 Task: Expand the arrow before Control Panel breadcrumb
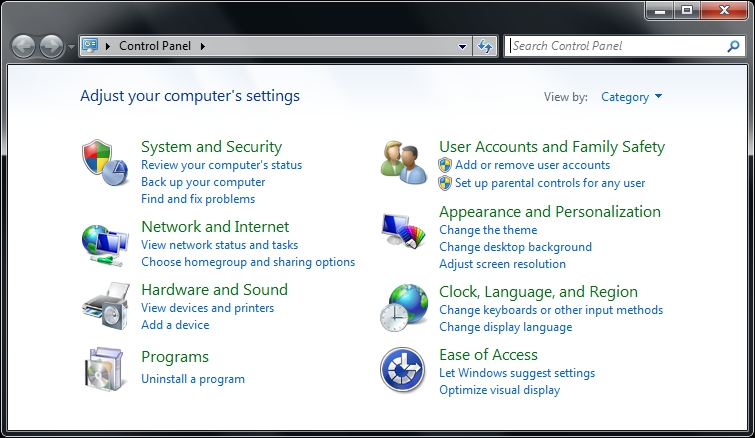(108, 46)
